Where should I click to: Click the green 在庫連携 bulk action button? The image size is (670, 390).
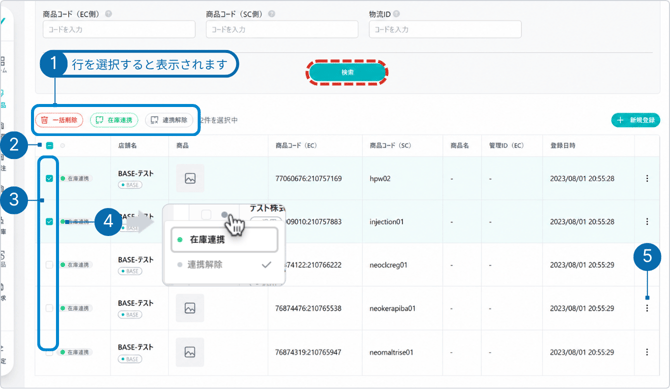(x=114, y=120)
